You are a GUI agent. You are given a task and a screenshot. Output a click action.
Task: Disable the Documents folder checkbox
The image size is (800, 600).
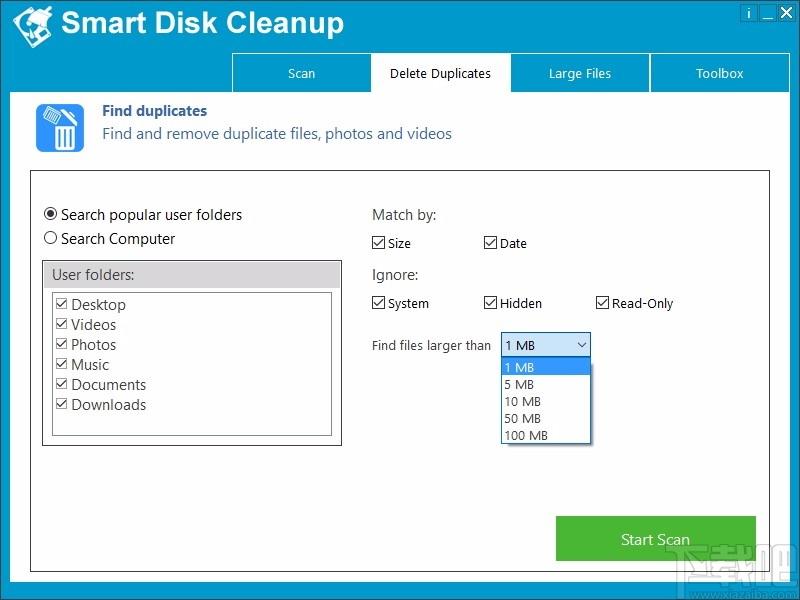tap(62, 384)
